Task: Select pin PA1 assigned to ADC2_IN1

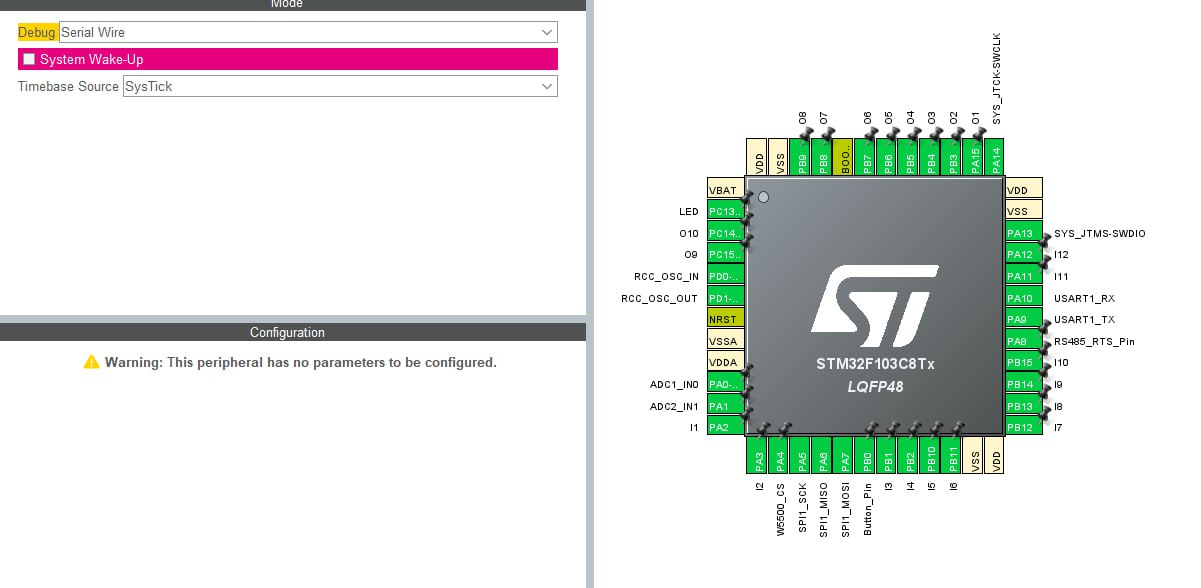Action: tap(726, 406)
